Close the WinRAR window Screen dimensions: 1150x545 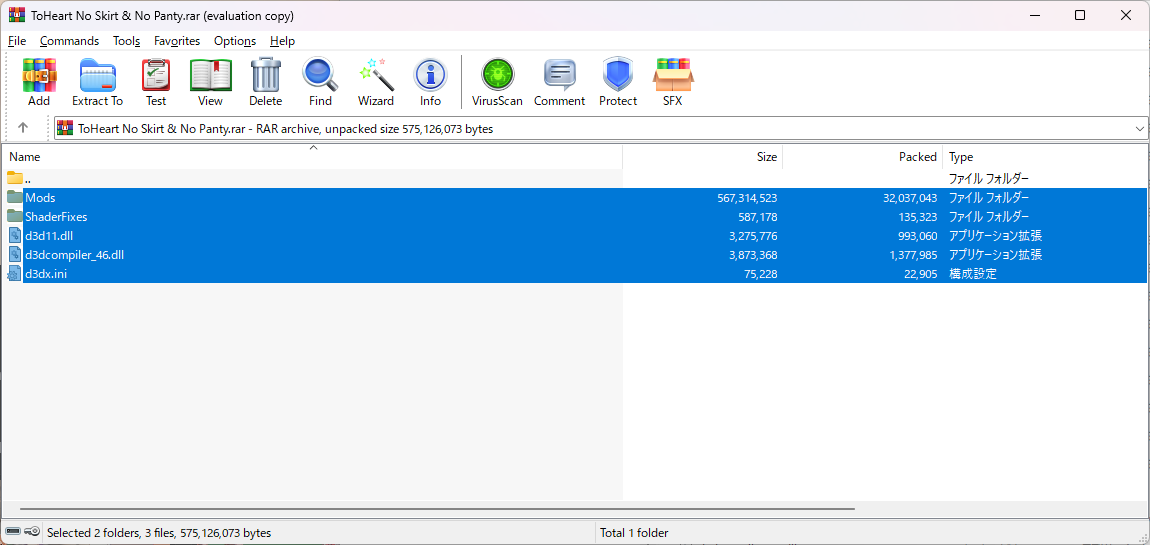pyautogui.click(x=1124, y=15)
